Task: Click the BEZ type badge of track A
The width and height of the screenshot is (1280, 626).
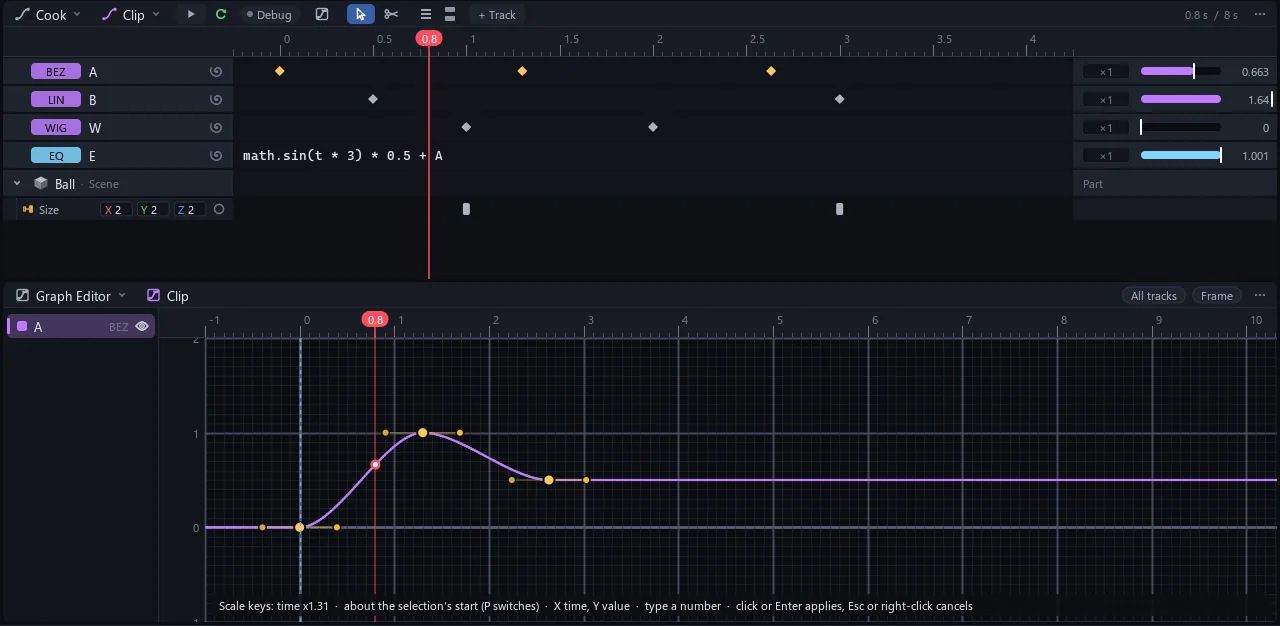Action: [x=56, y=72]
